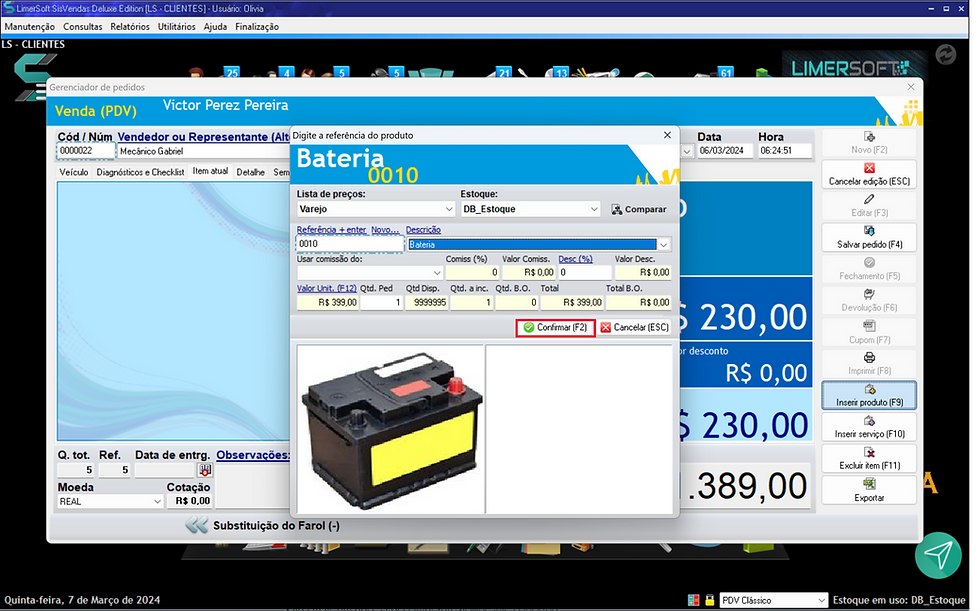Click the Inserir serviço (F10) icon

(869, 421)
